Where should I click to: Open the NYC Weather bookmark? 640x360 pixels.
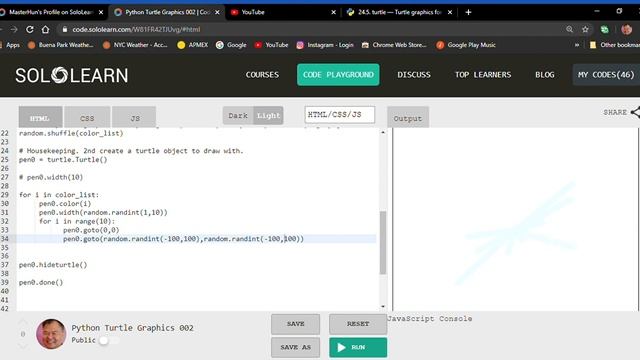point(135,45)
